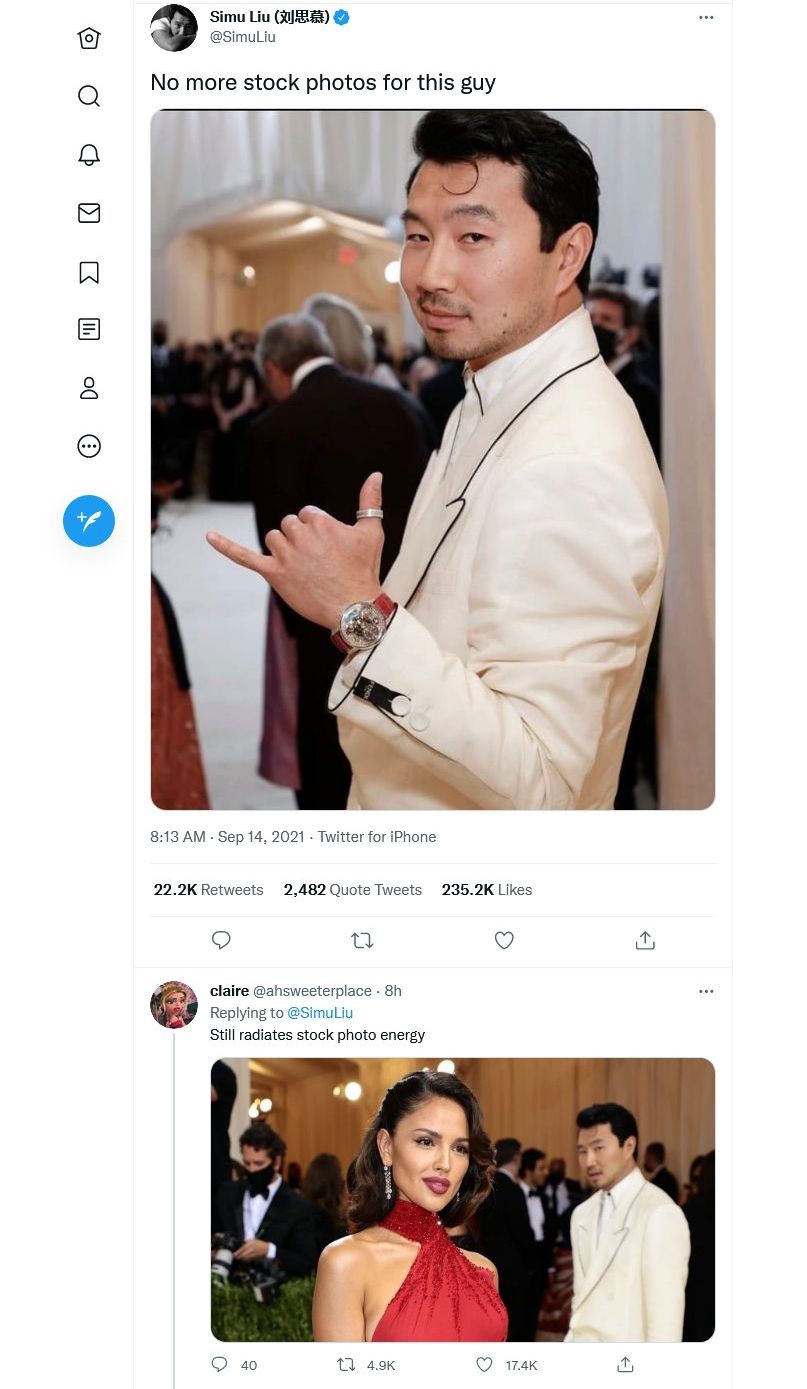Open Messages envelope icon

pos(89,213)
